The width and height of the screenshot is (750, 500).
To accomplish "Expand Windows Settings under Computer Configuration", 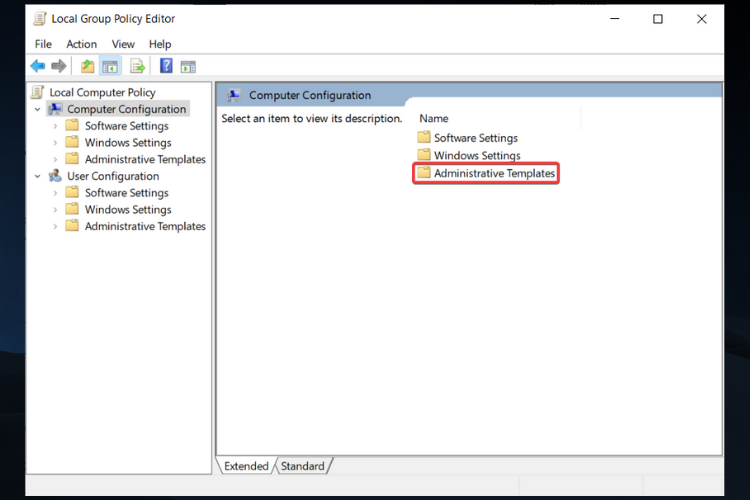I will pyautogui.click(x=55, y=143).
